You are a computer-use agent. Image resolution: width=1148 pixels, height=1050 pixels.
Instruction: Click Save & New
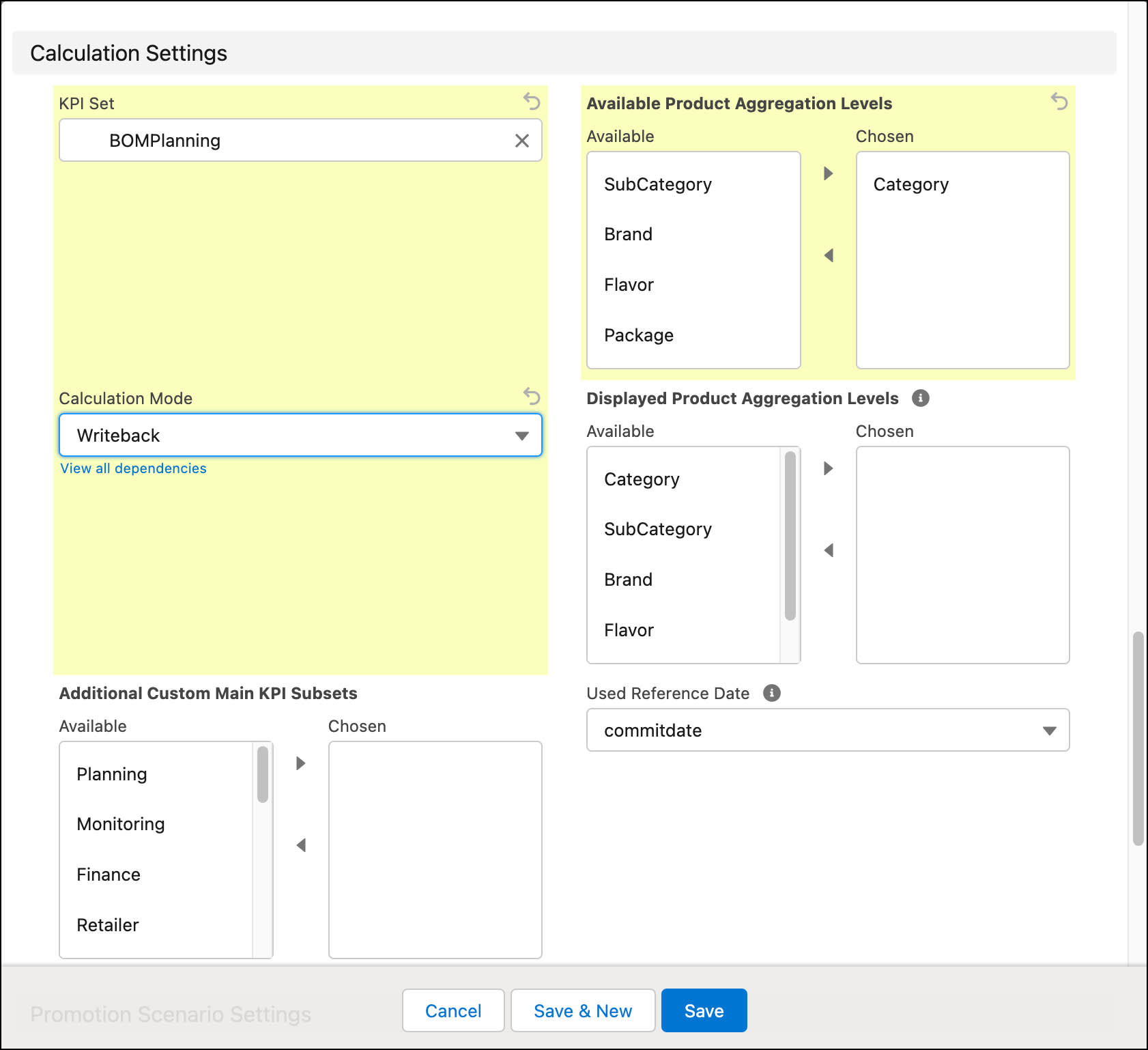coord(583,1010)
